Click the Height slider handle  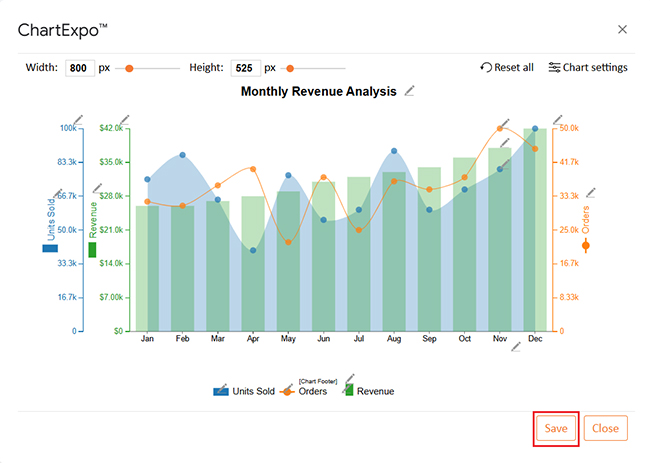pos(290,68)
